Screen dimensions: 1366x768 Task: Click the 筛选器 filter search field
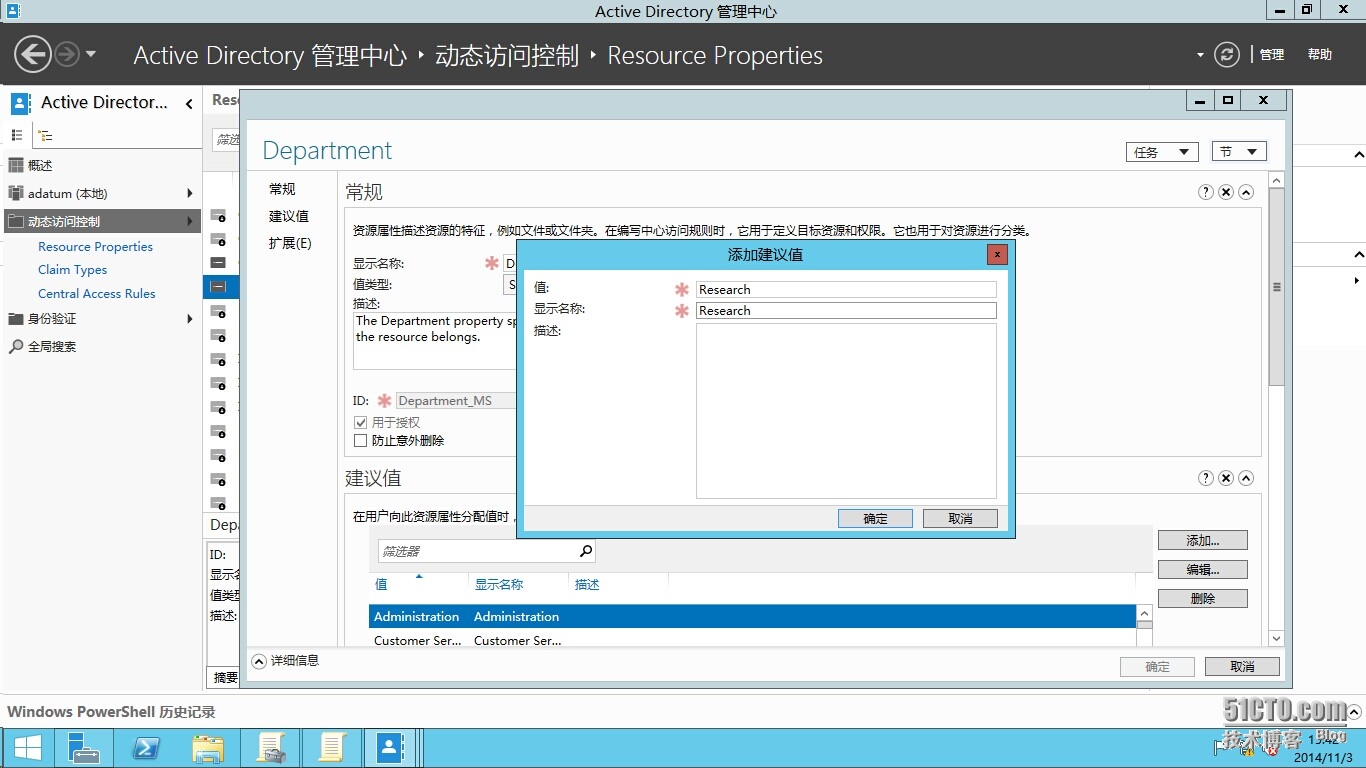[x=480, y=550]
